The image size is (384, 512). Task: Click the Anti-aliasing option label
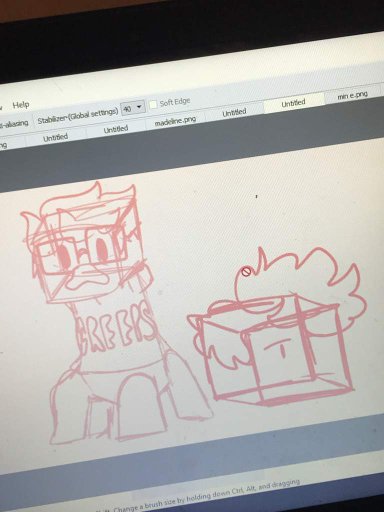(14, 124)
